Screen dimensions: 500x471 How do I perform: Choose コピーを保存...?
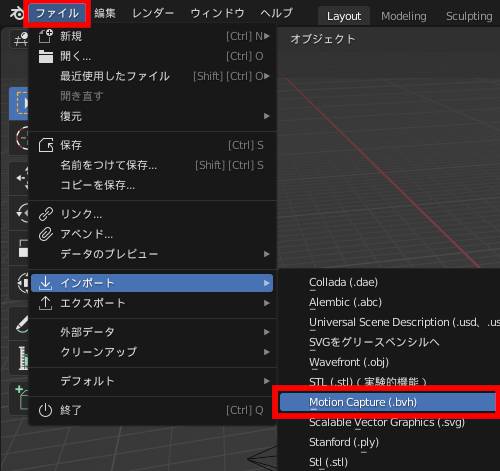(x=152, y=185)
